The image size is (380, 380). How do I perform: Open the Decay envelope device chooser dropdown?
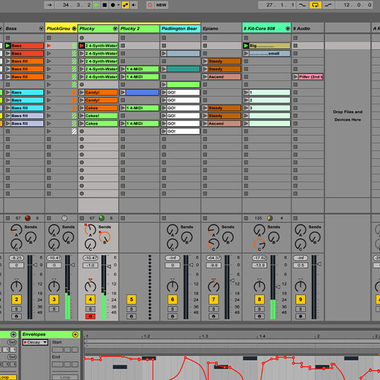pos(35,343)
